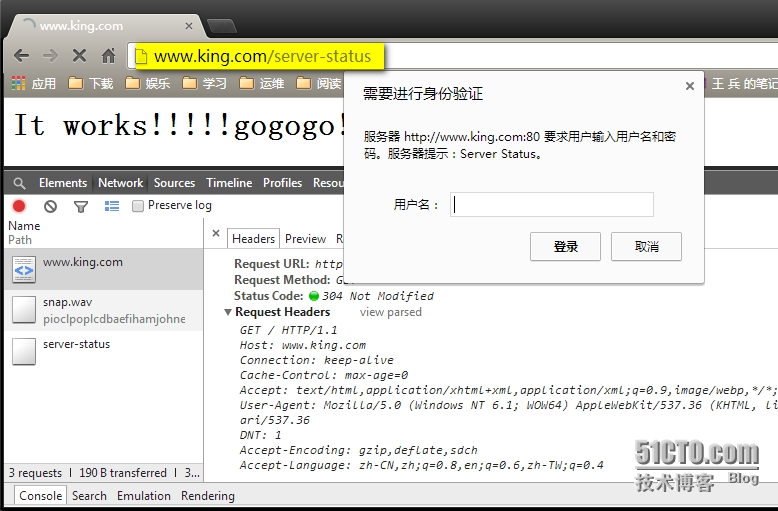The width and height of the screenshot is (778, 511).
Task: Select the www.king.com request row
Action: (x=104, y=269)
